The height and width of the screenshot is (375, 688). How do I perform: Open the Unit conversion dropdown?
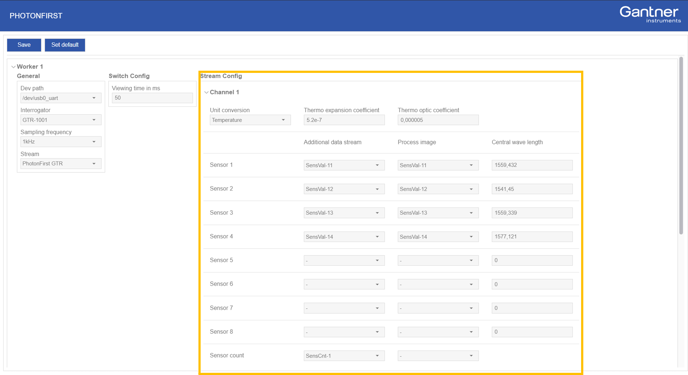[250, 120]
